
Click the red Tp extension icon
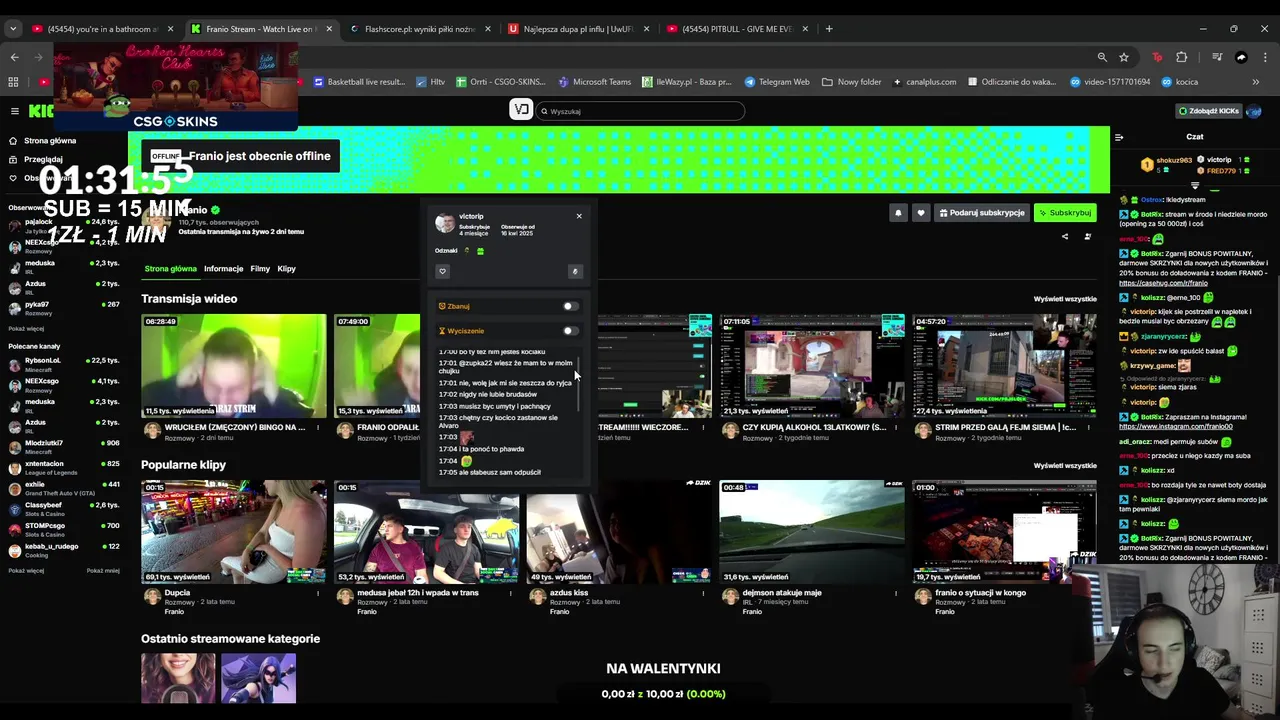point(1158,57)
